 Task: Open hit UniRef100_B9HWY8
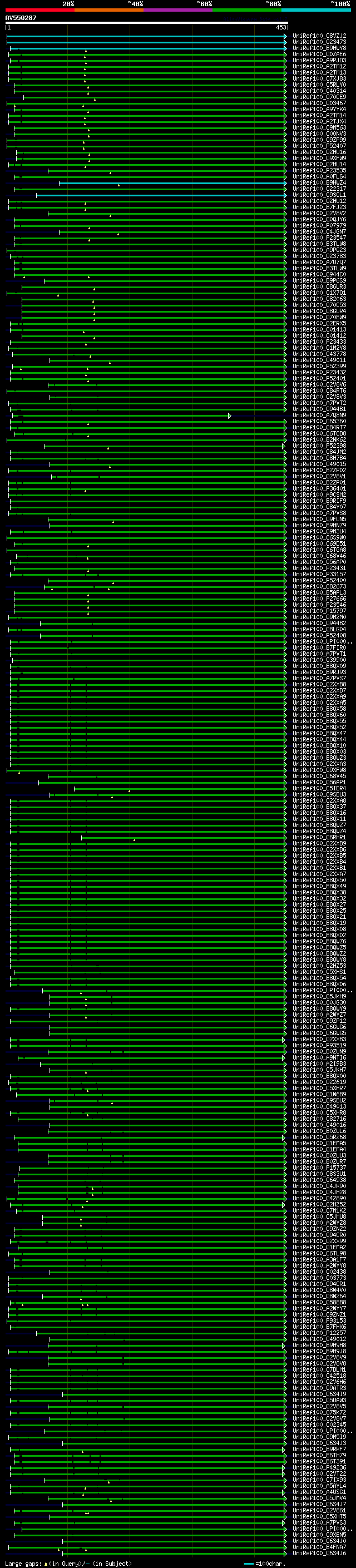tap(319, 48)
